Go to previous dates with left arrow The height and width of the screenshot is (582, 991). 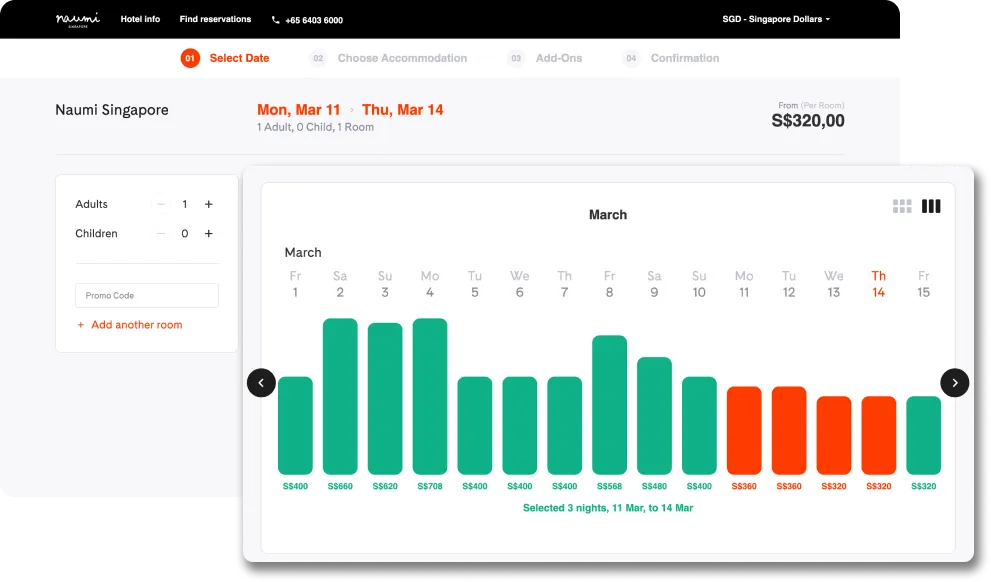(261, 383)
